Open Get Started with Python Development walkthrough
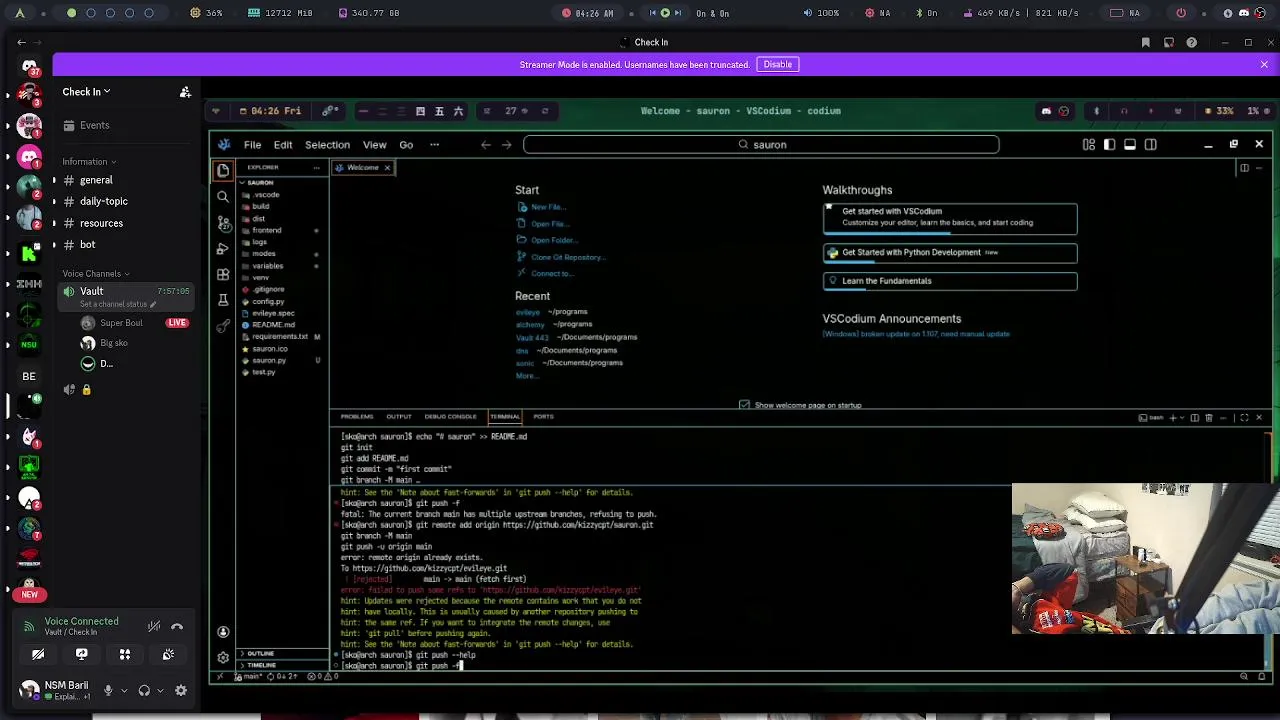 pyautogui.click(x=950, y=253)
